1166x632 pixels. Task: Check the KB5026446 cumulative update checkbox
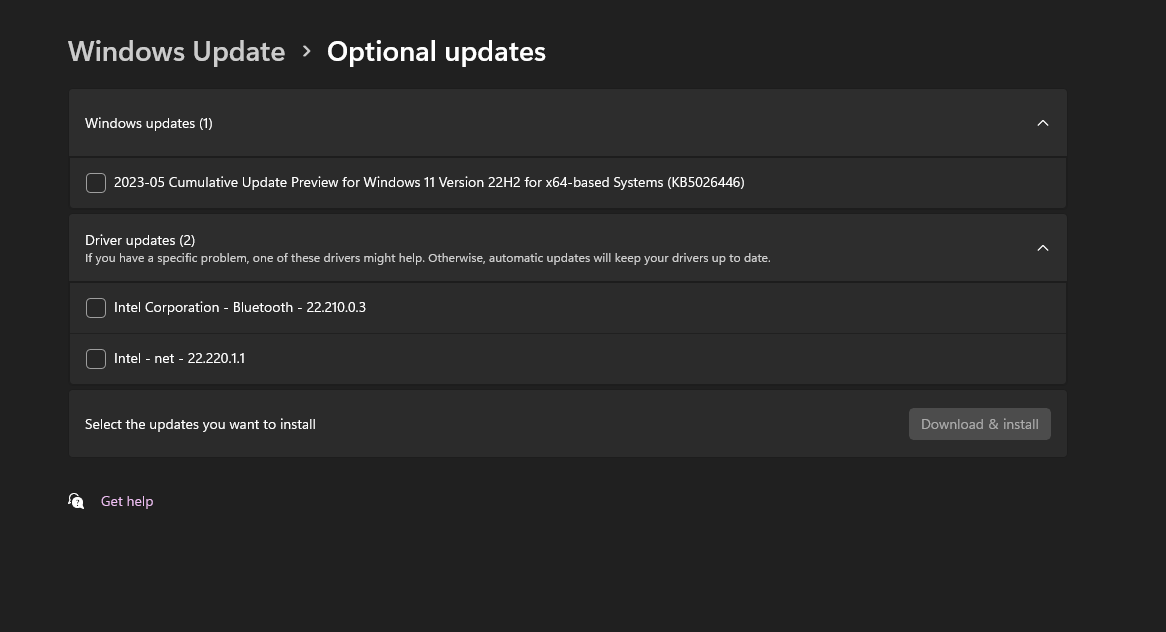tap(96, 183)
